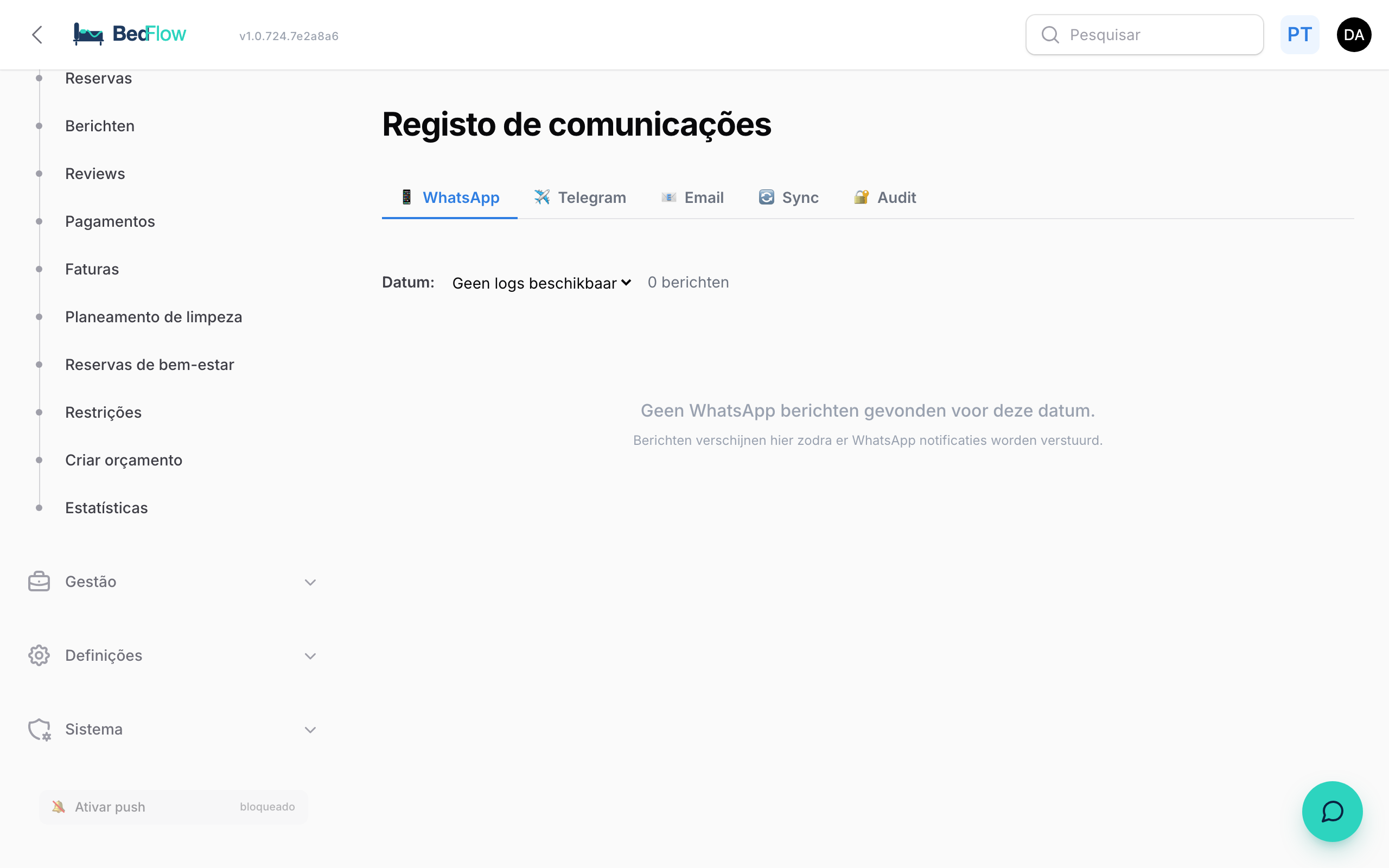Click the BedFlow logo
Image resolution: width=1389 pixels, height=868 pixels.
click(129, 34)
